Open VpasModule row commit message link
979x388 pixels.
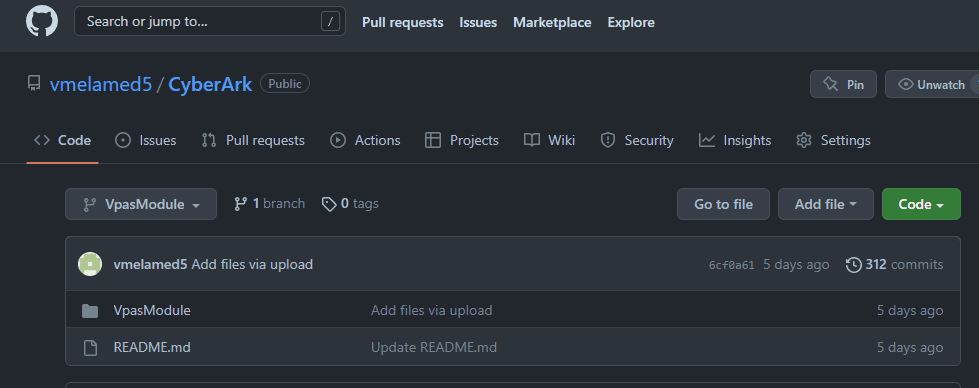pyautogui.click(x=431, y=310)
